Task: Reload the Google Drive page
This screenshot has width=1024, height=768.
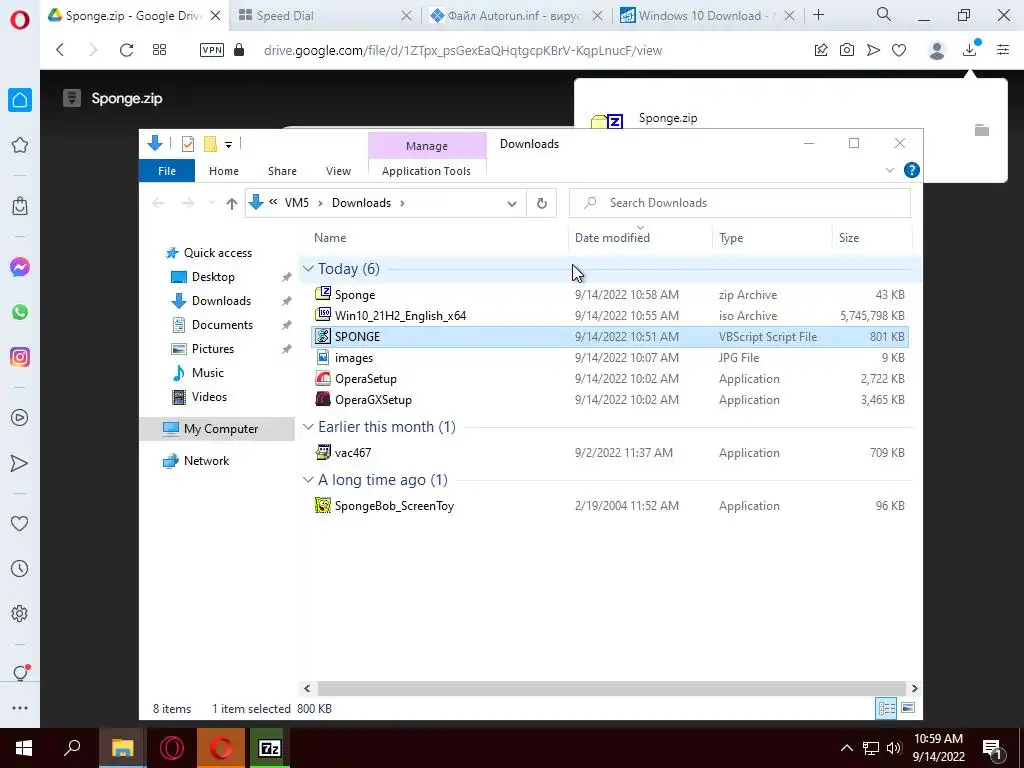Action: click(x=126, y=50)
